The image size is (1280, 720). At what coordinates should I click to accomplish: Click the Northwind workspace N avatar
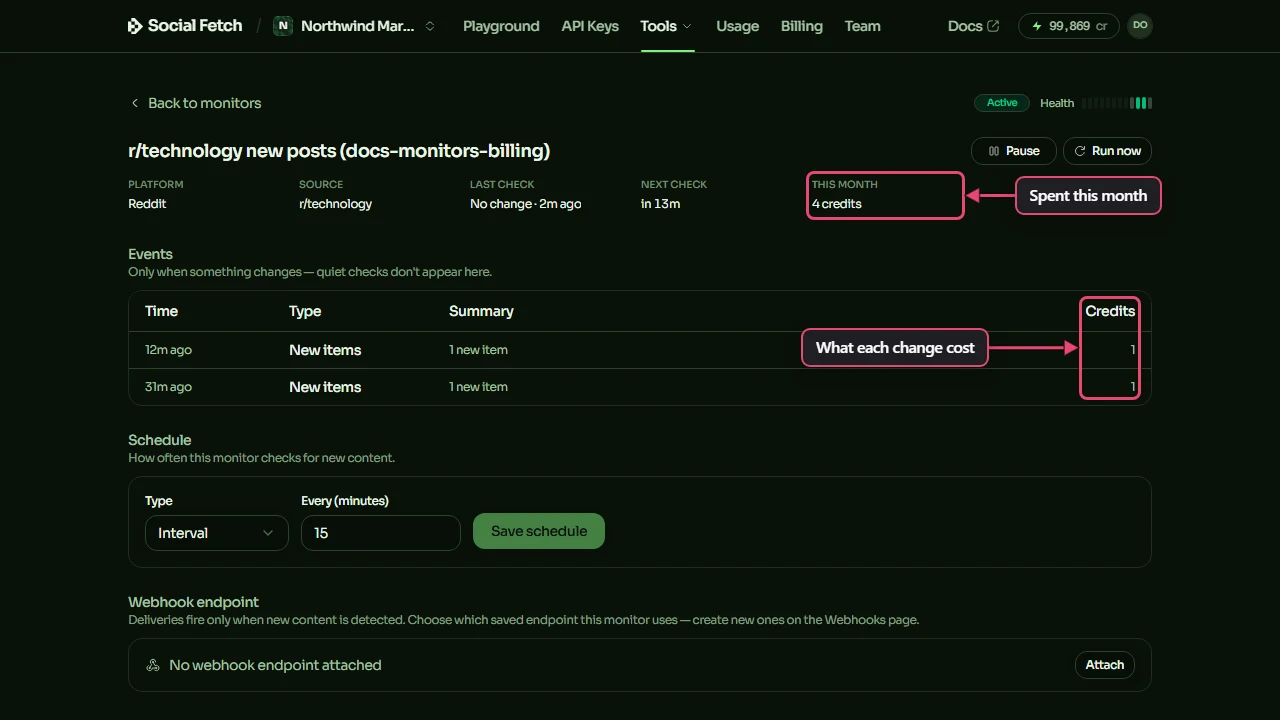coord(283,26)
